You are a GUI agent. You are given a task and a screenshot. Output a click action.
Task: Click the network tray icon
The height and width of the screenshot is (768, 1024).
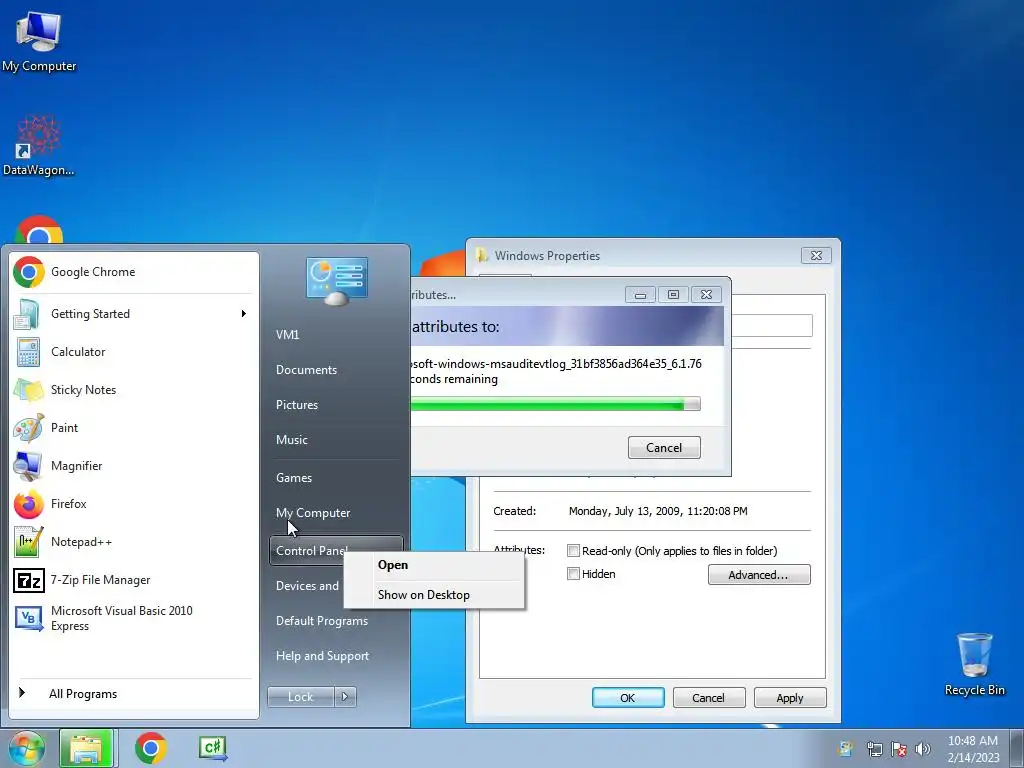click(x=874, y=749)
